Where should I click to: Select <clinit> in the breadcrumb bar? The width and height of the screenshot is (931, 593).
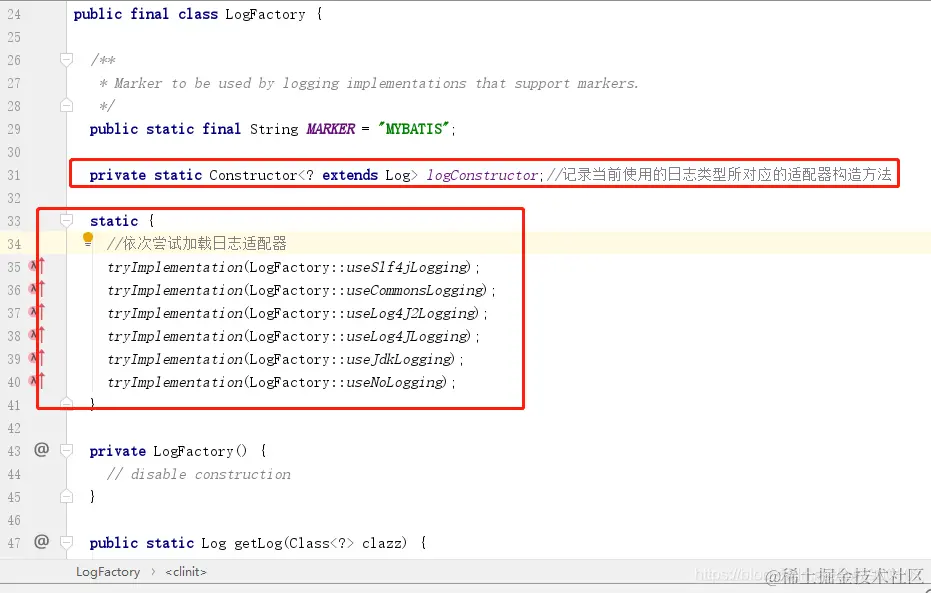[x=186, y=572]
